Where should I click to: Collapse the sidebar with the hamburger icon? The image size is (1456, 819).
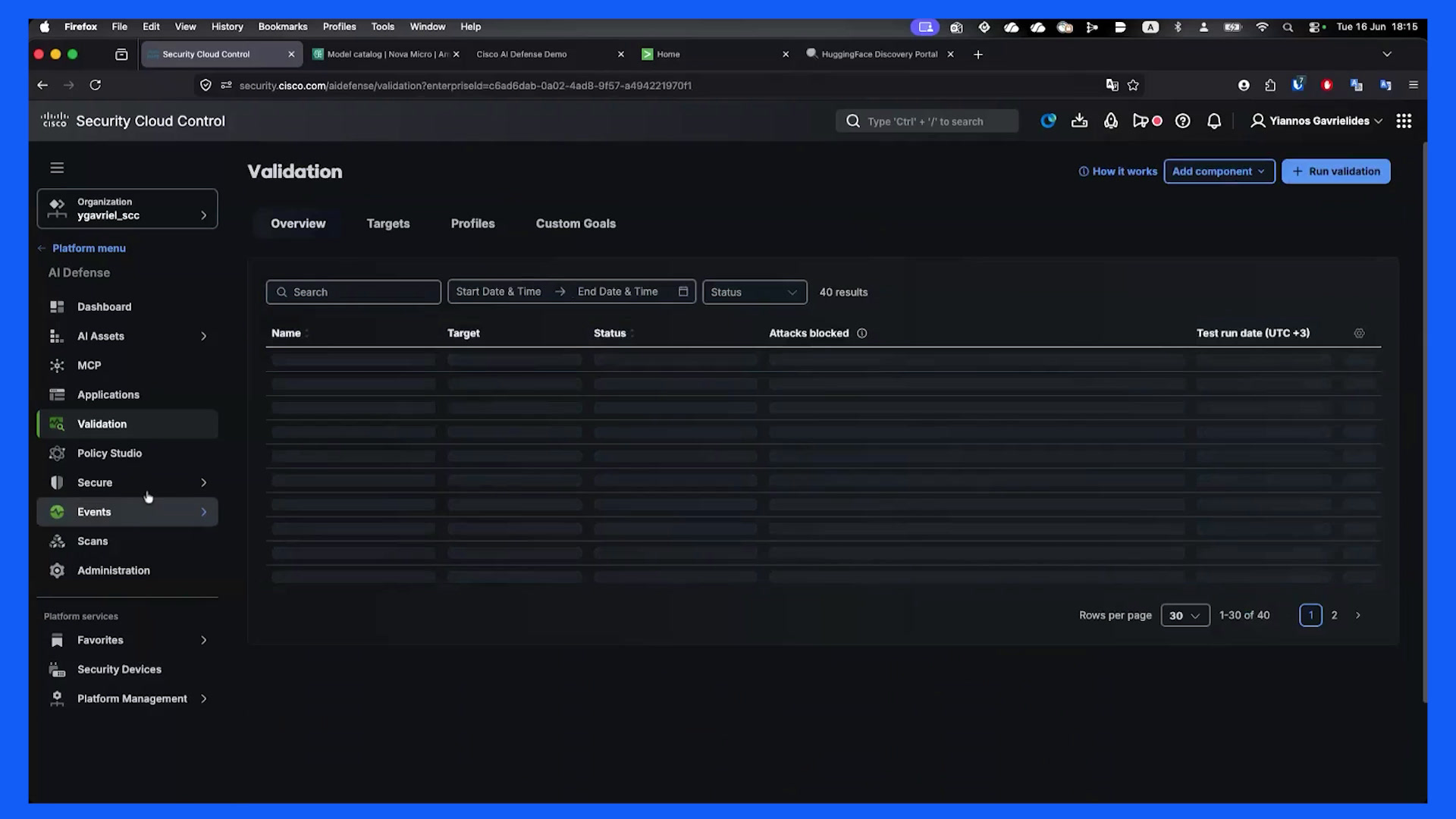(x=57, y=168)
